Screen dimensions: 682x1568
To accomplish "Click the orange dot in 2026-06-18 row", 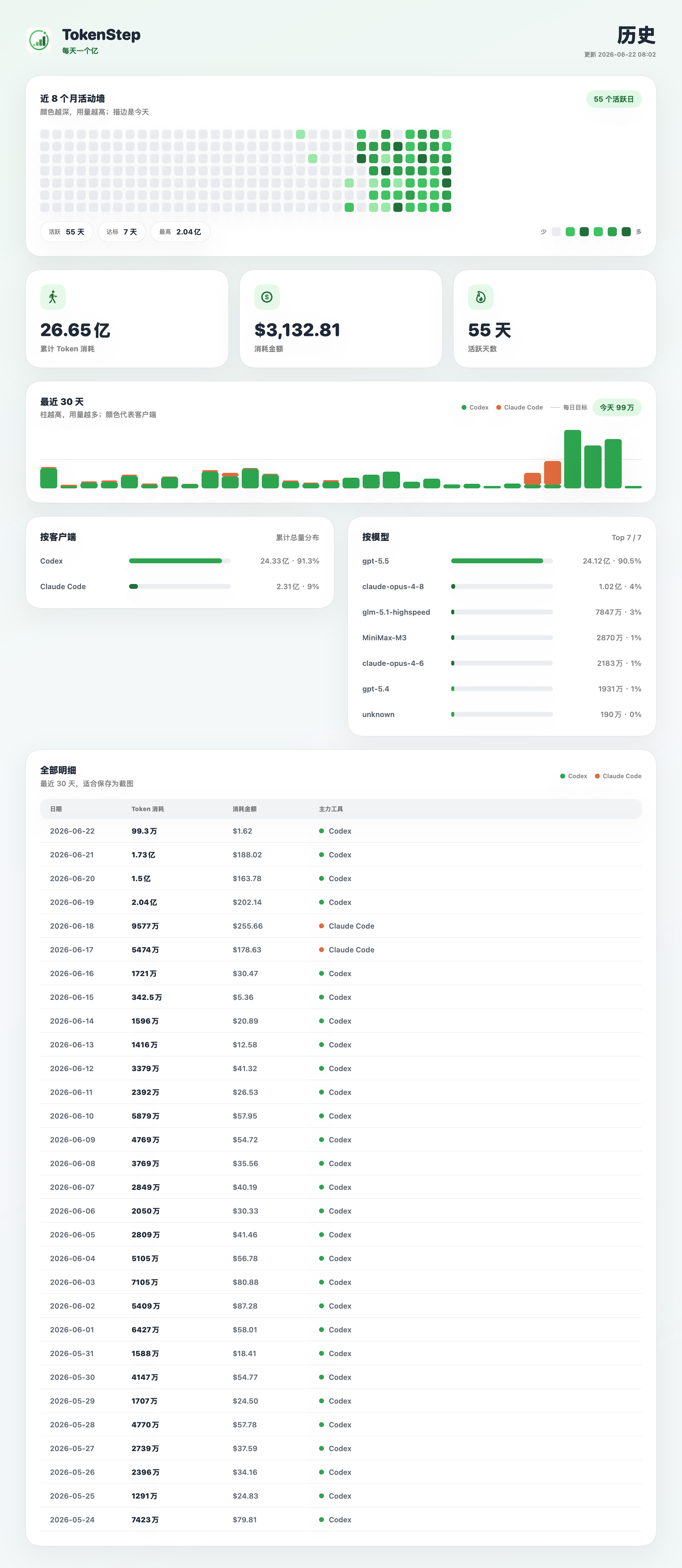I will (x=322, y=926).
